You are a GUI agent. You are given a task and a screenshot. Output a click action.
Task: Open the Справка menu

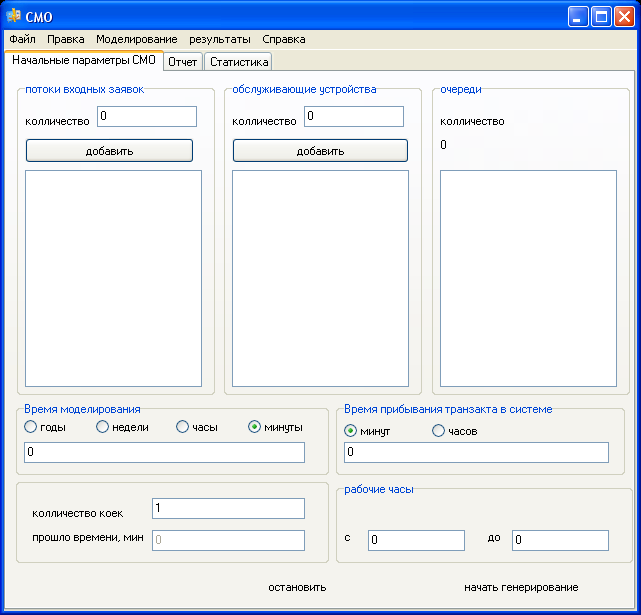pyautogui.click(x=284, y=39)
